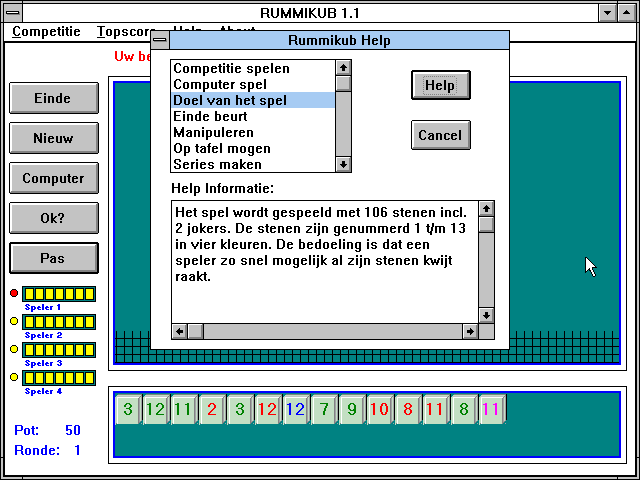Viewport: 640px width, 480px height.
Task: Select 'Competitie spelen' help topic
Action: coord(253,68)
